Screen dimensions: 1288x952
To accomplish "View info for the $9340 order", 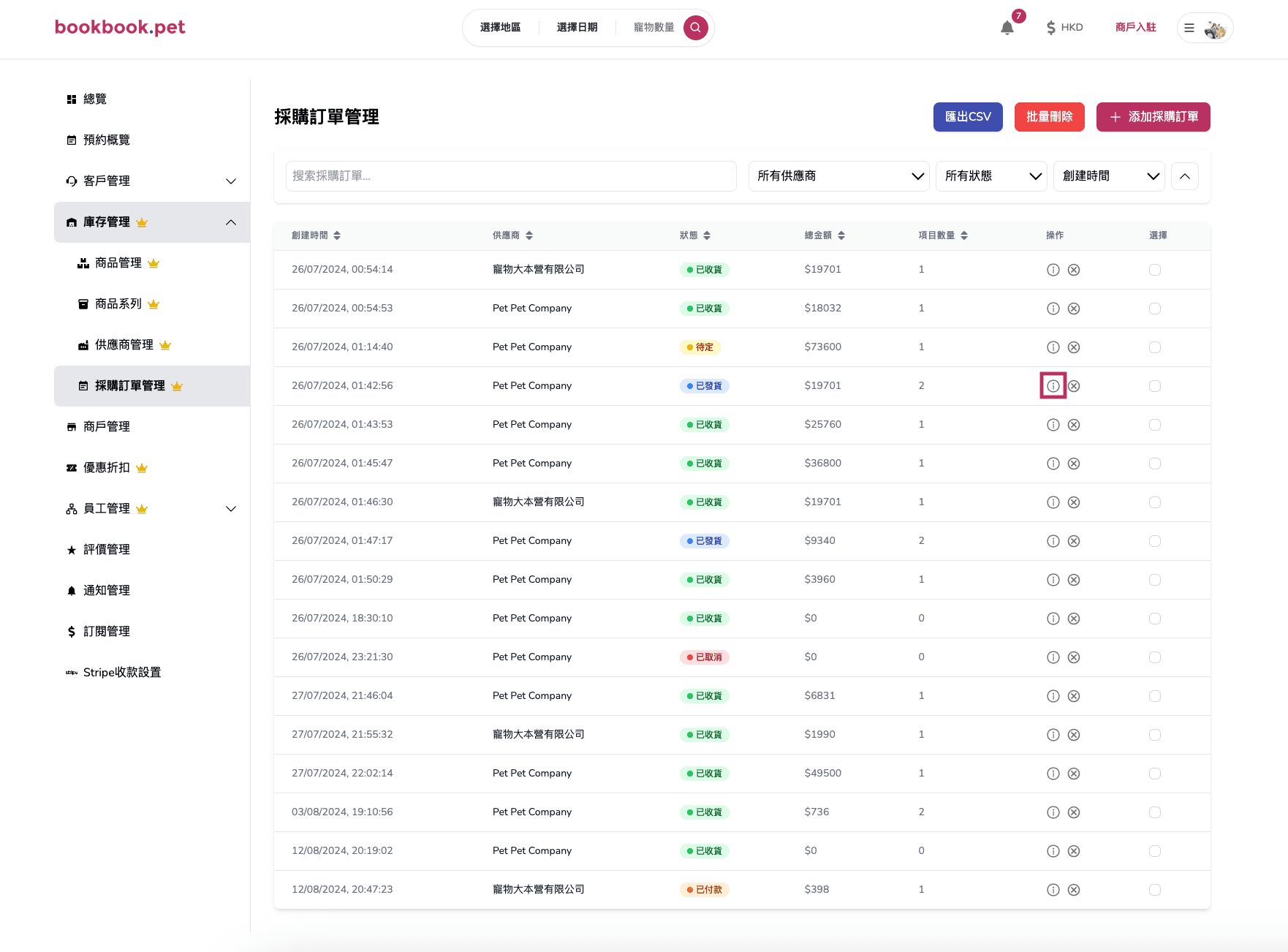I will 1053,541.
